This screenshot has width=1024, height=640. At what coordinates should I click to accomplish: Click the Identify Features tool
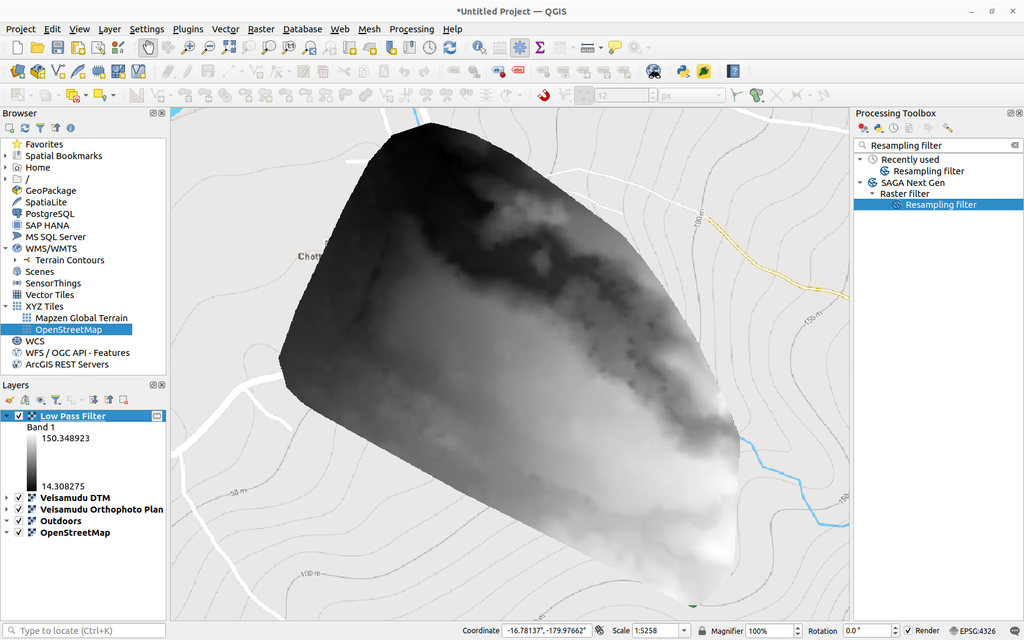[477, 47]
